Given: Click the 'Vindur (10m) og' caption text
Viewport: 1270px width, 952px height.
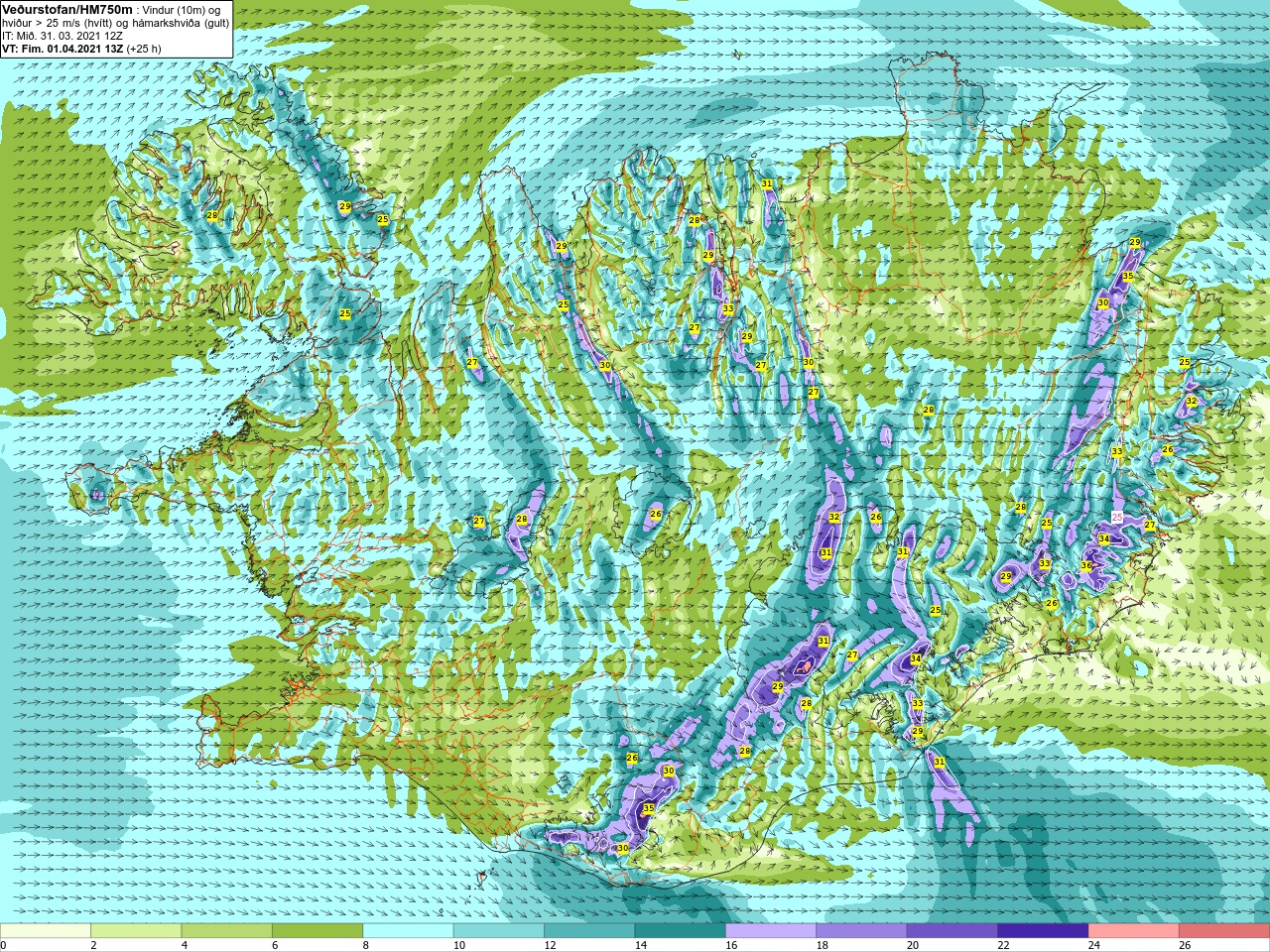Looking at the screenshot, I should pyautogui.click(x=183, y=10).
